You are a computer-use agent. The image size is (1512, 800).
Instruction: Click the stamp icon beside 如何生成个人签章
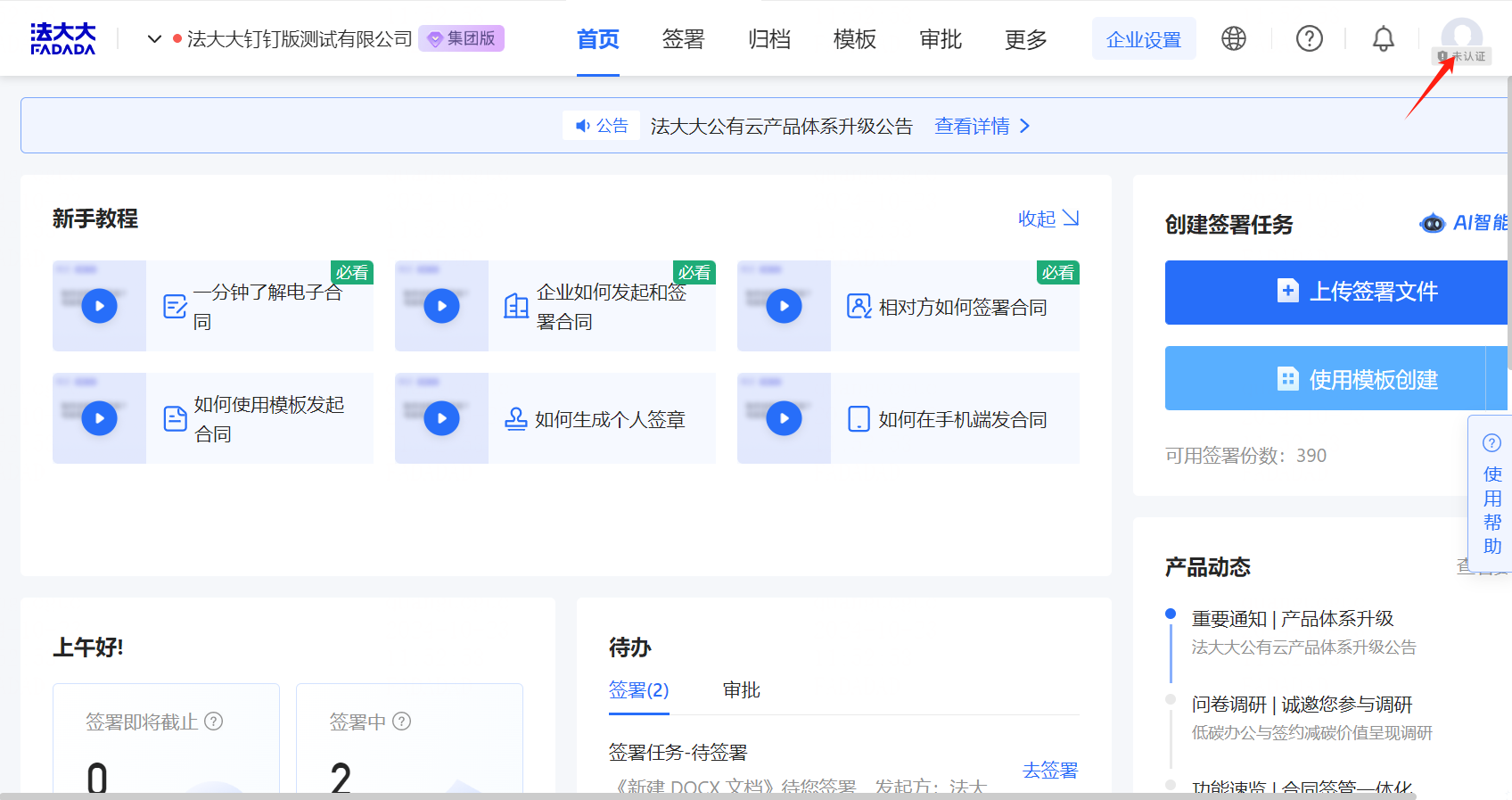(x=516, y=418)
